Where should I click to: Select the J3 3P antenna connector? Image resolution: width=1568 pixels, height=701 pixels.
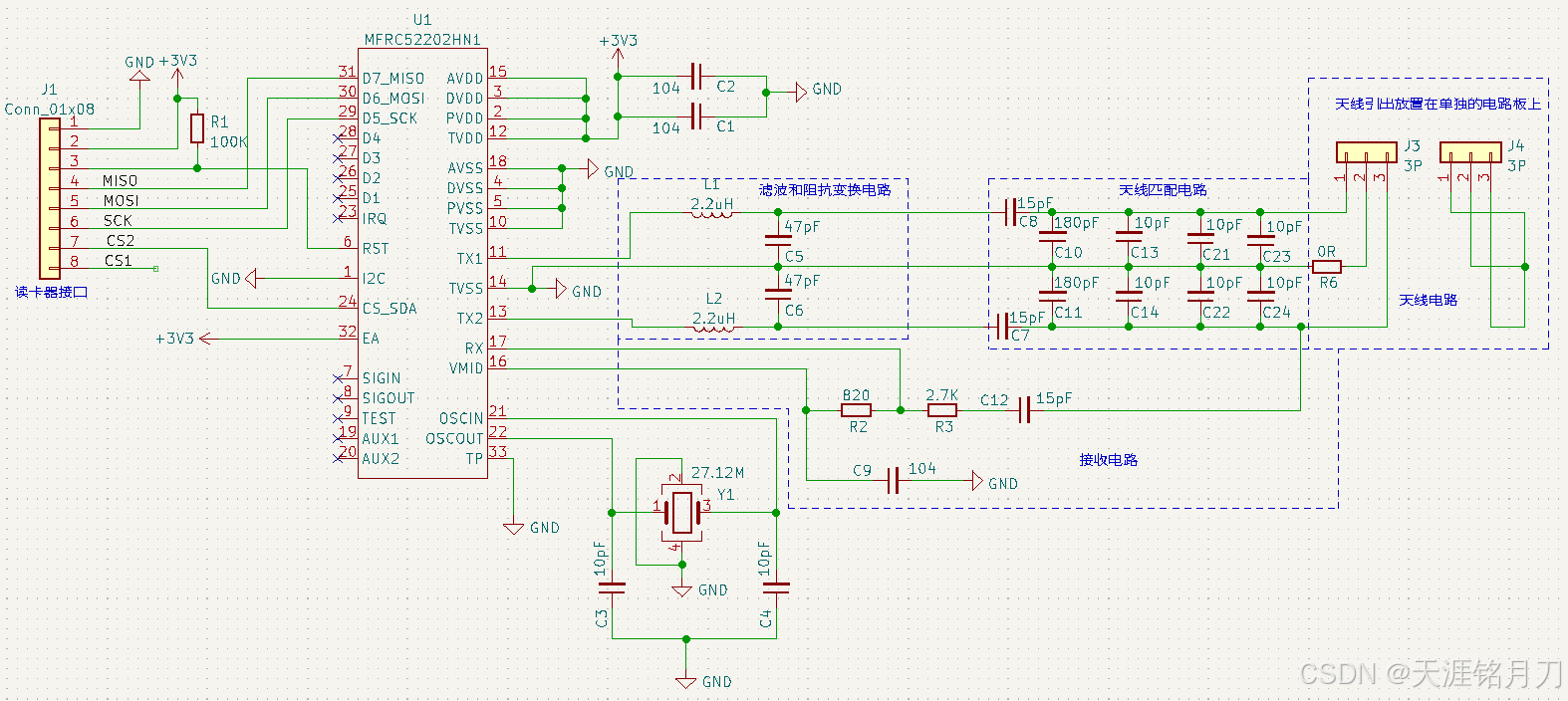[x=1367, y=153]
